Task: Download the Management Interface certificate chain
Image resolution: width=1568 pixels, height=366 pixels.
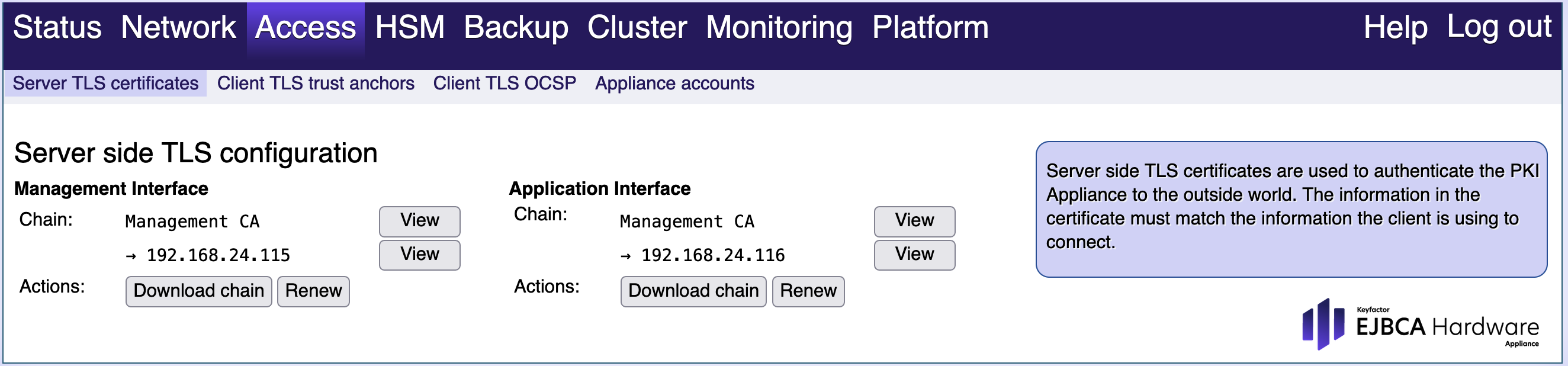Action: coord(198,291)
